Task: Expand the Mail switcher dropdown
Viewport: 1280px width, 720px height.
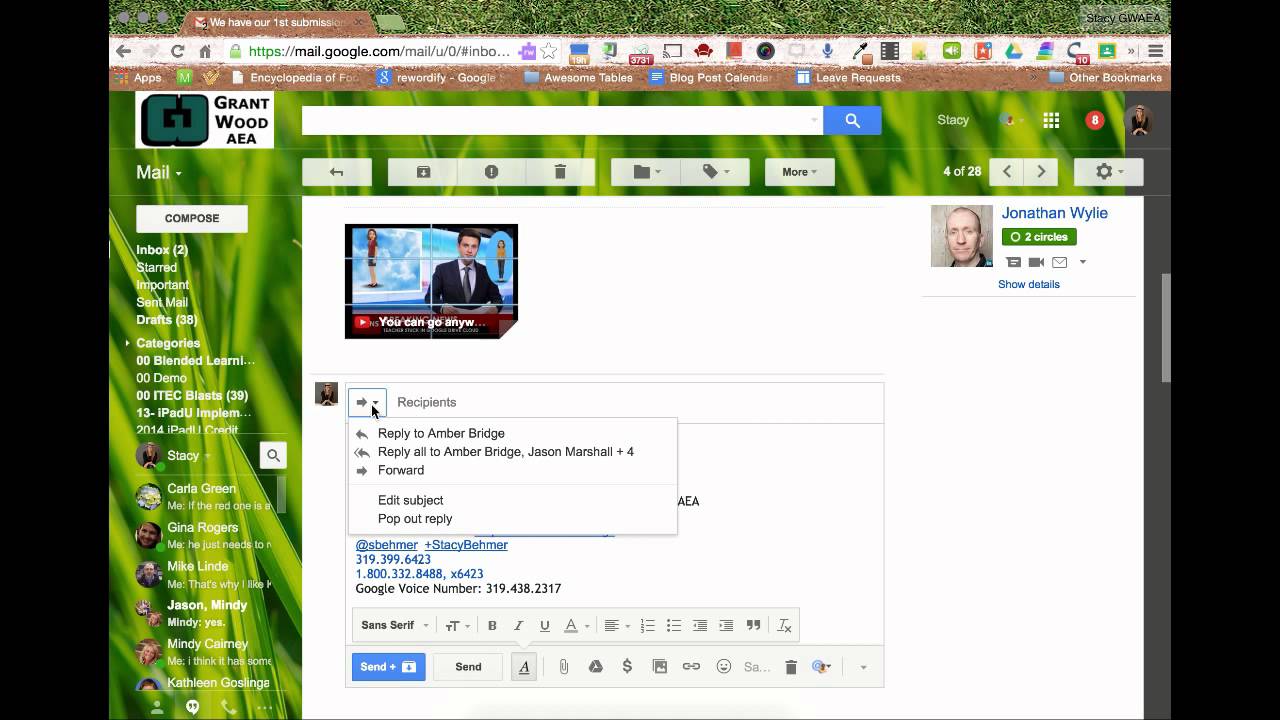Action: [x=159, y=173]
